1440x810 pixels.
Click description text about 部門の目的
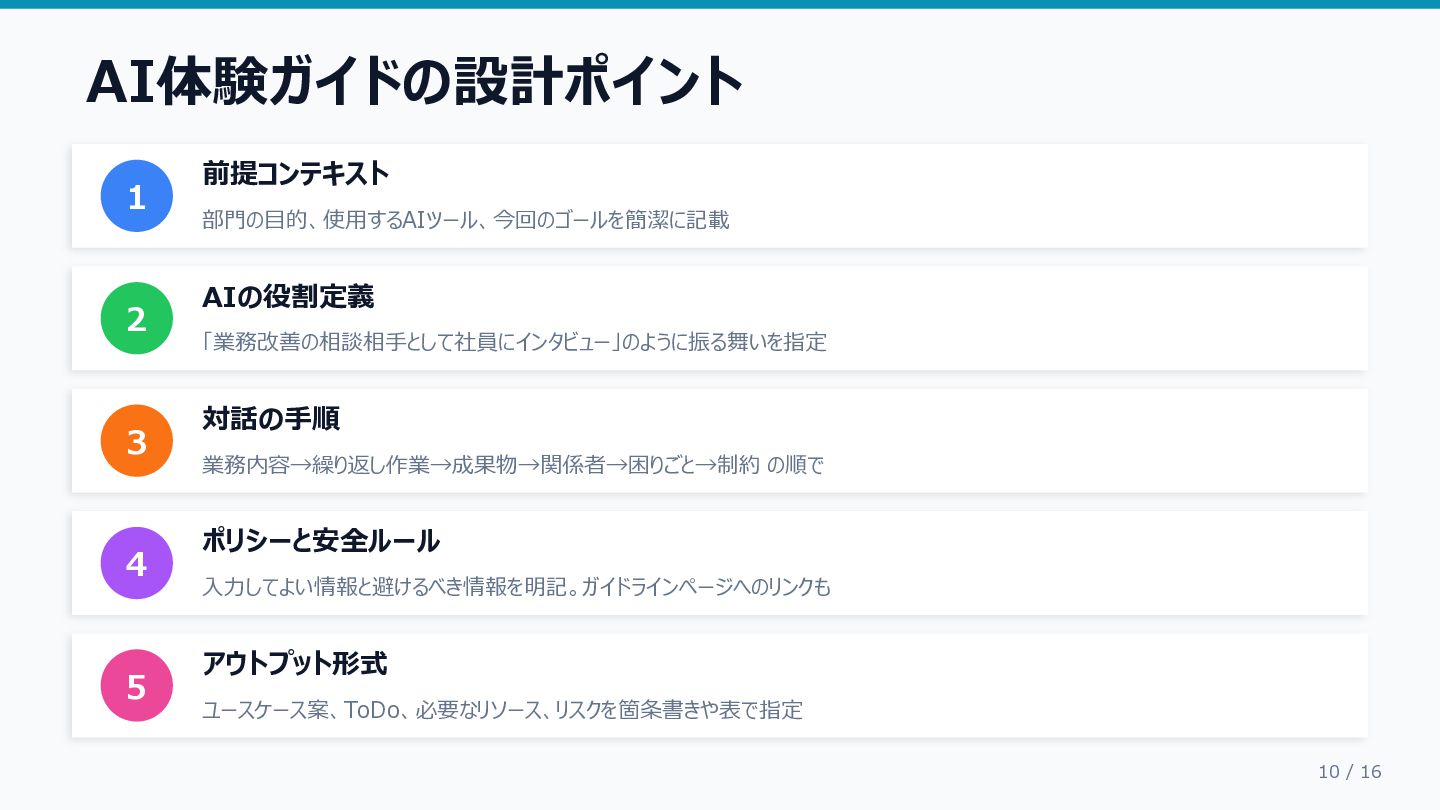coord(465,220)
